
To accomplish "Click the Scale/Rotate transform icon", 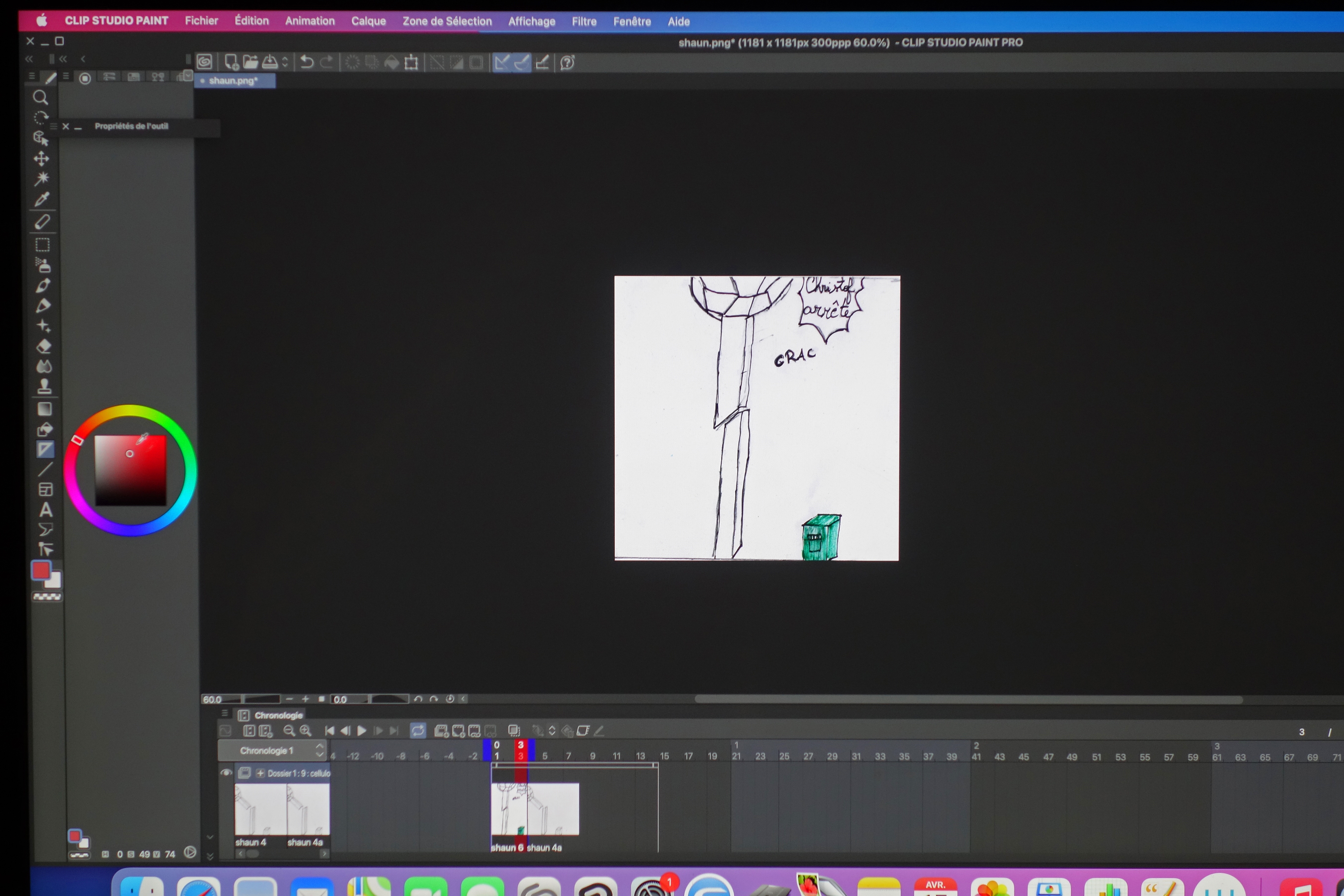I will pyautogui.click(x=411, y=62).
